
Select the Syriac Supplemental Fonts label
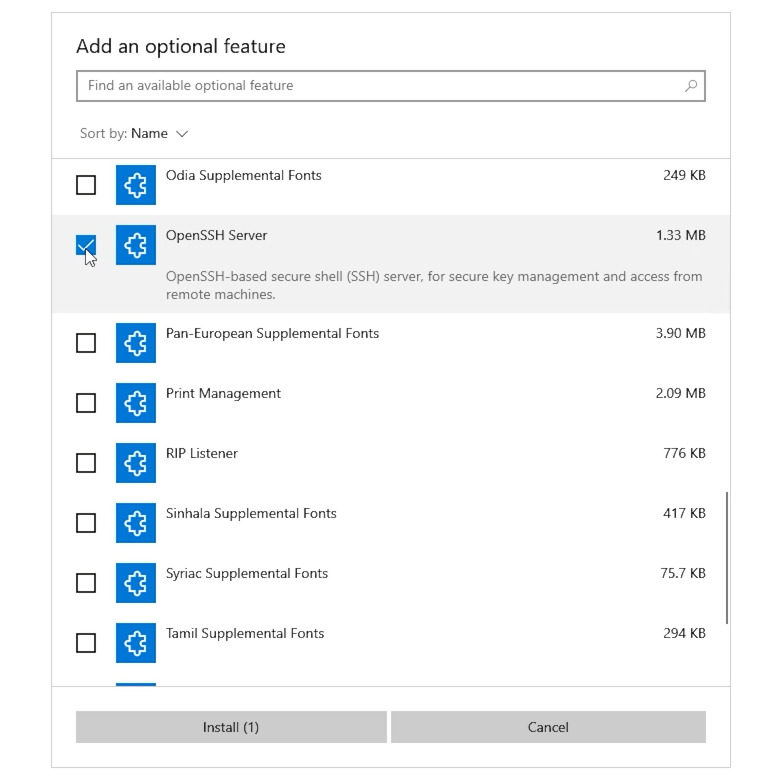tap(247, 573)
